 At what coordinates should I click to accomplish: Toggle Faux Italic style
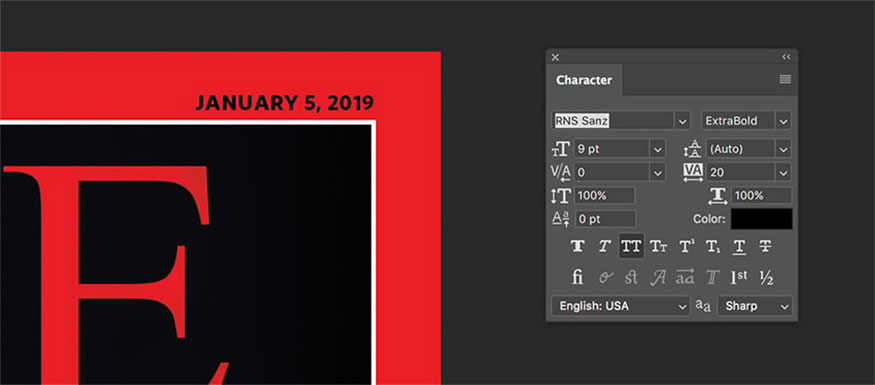(604, 246)
